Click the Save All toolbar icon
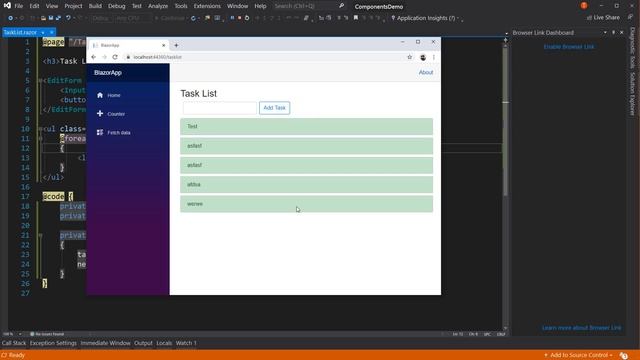 tap(58, 18)
